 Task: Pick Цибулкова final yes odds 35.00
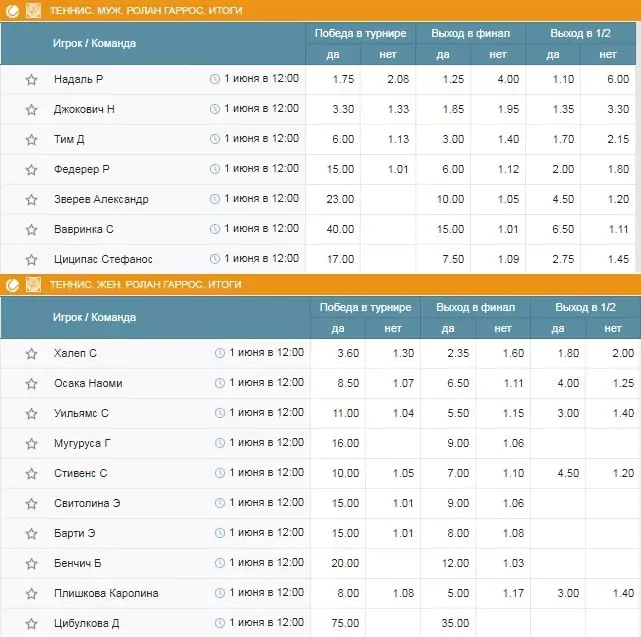[x=455, y=623]
